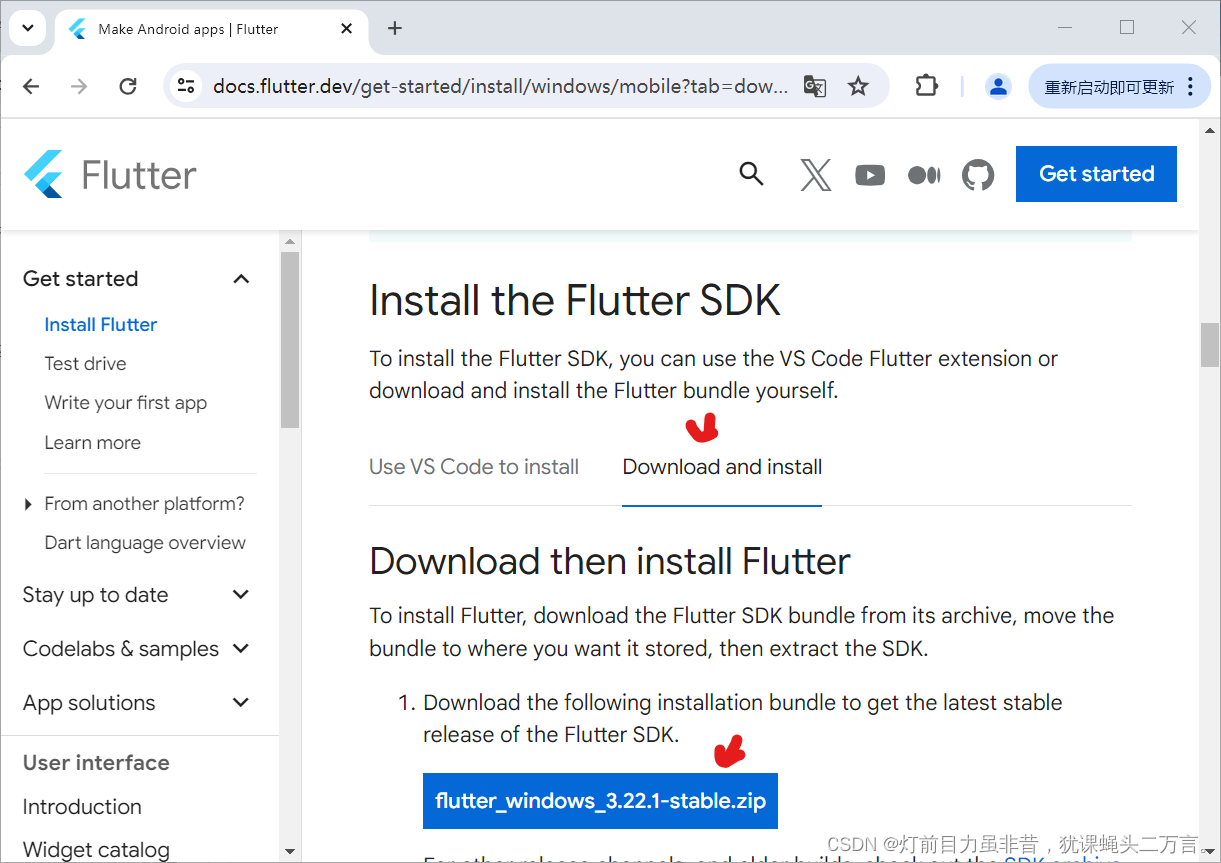Open the Chrome profile avatar

point(998,87)
